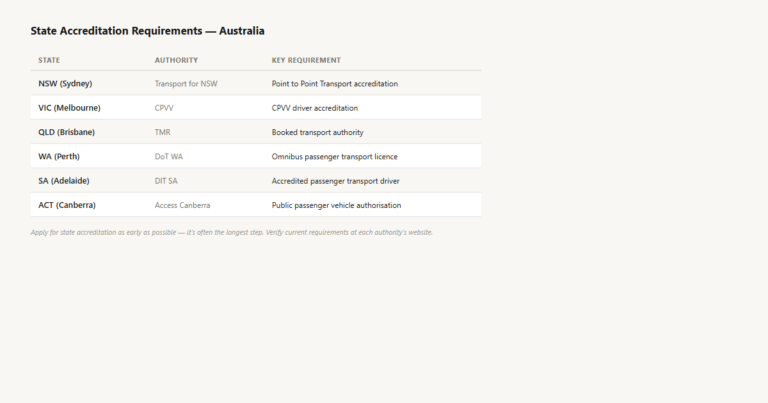Click Omnibus passenger transport licence text
Screen dimensions: 768x403
point(335,157)
